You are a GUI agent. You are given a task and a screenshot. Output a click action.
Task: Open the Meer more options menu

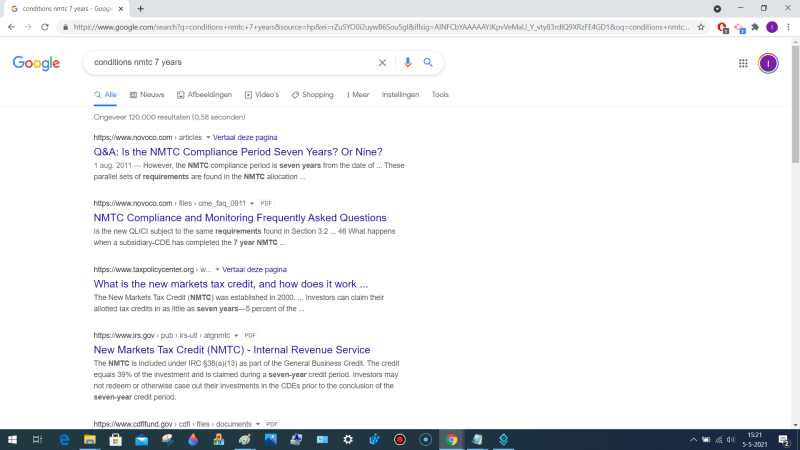[358, 95]
